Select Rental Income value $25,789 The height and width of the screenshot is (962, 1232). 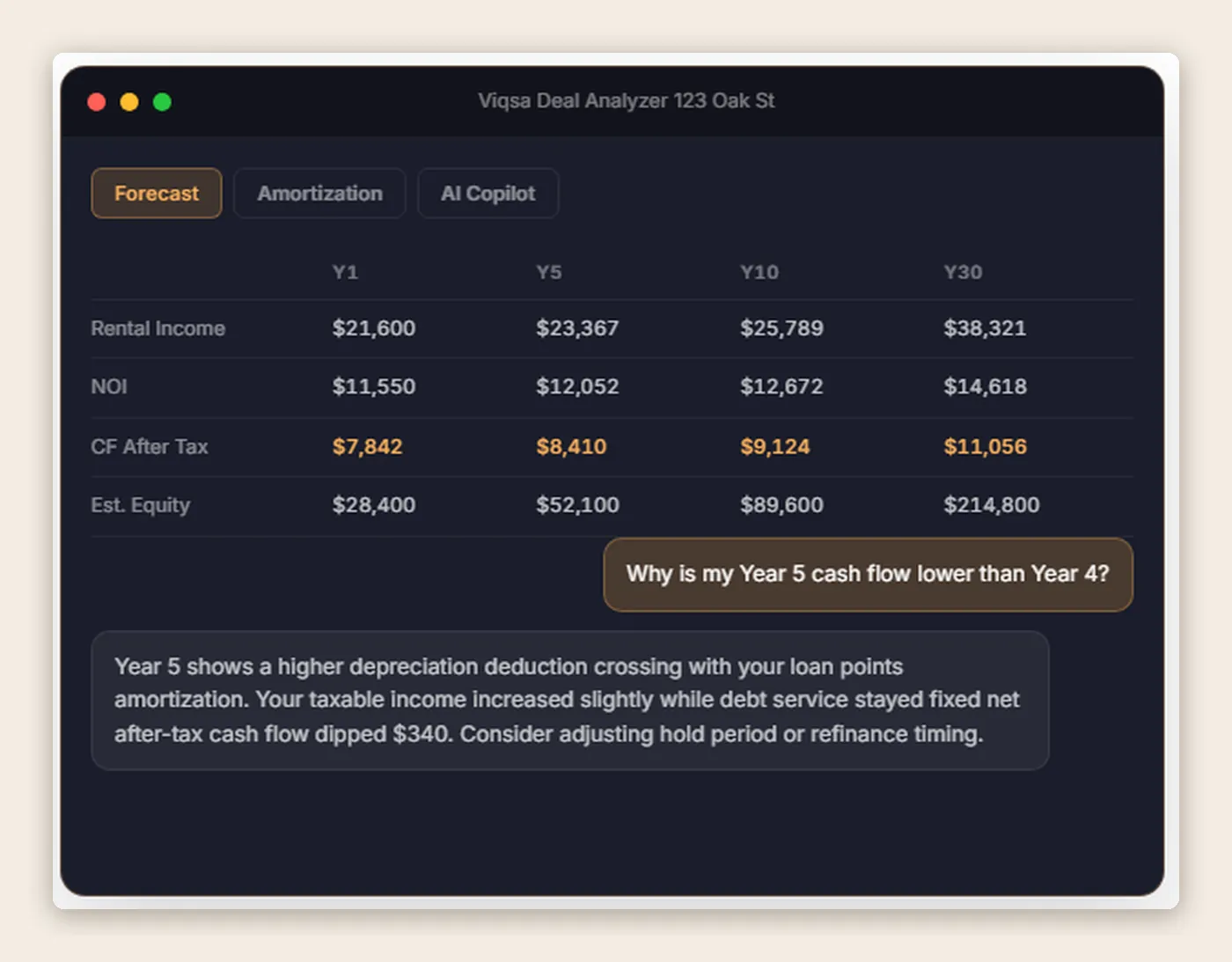point(781,328)
